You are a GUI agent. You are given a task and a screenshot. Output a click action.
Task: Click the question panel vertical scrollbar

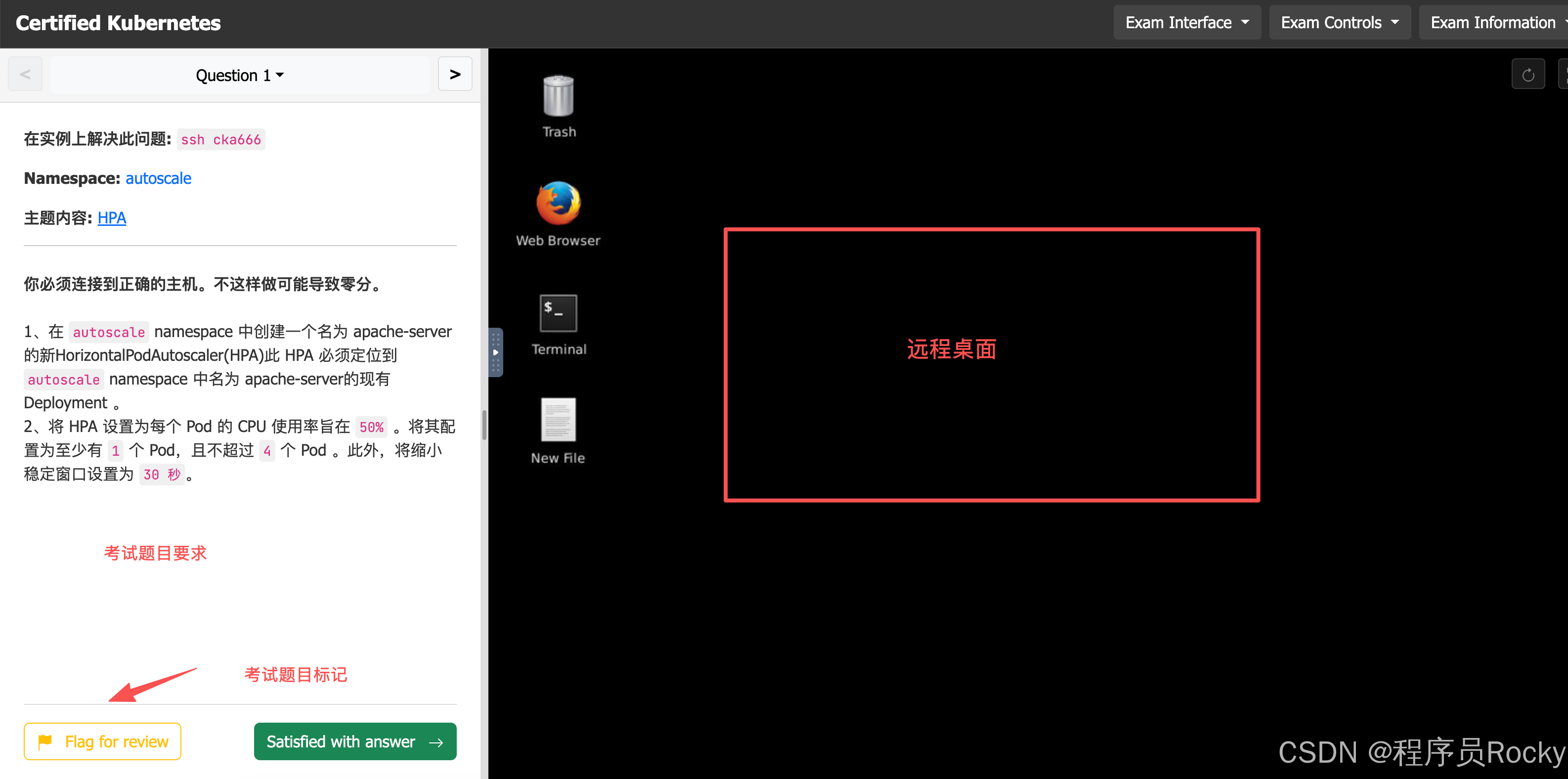tap(484, 425)
